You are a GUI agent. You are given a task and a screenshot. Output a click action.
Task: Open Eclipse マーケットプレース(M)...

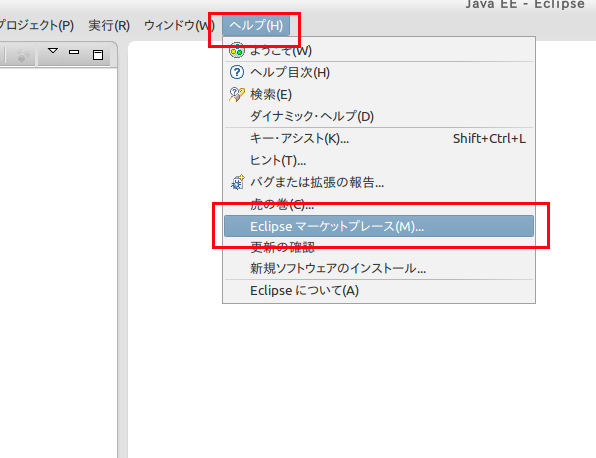(379, 226)
